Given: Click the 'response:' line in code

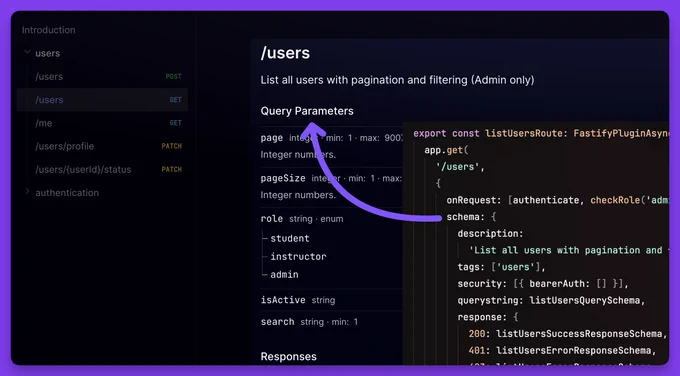Looking at the screenshot, I should coord(488,317).
